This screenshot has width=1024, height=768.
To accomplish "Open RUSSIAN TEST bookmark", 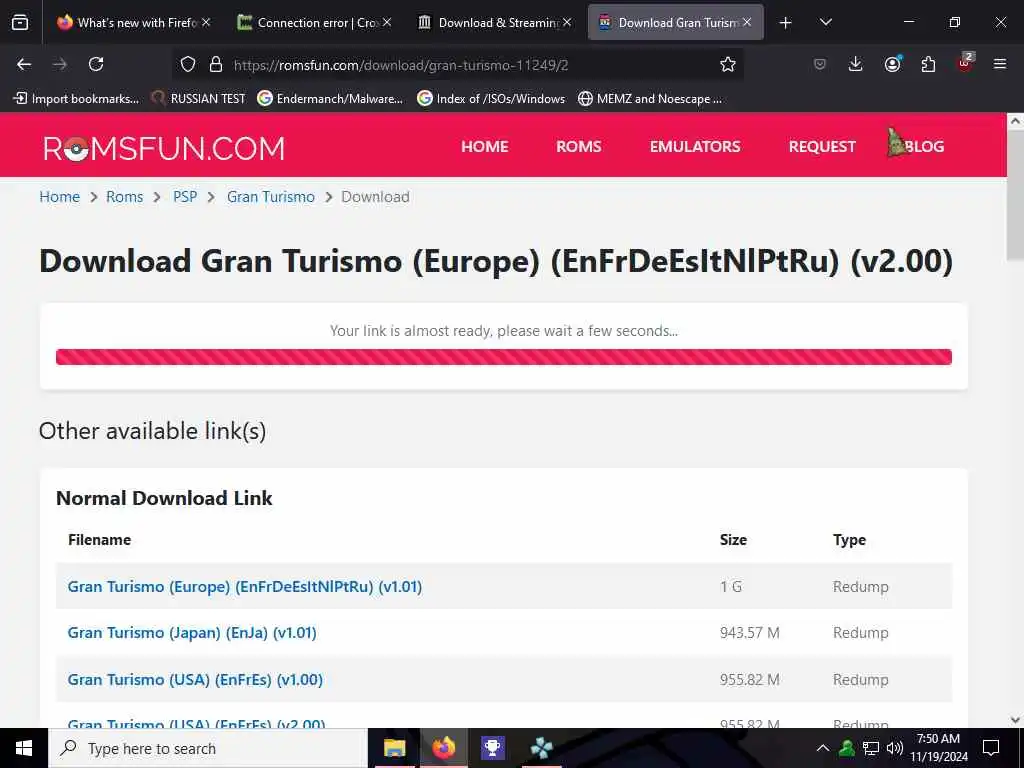I will [x=198, y=99].
